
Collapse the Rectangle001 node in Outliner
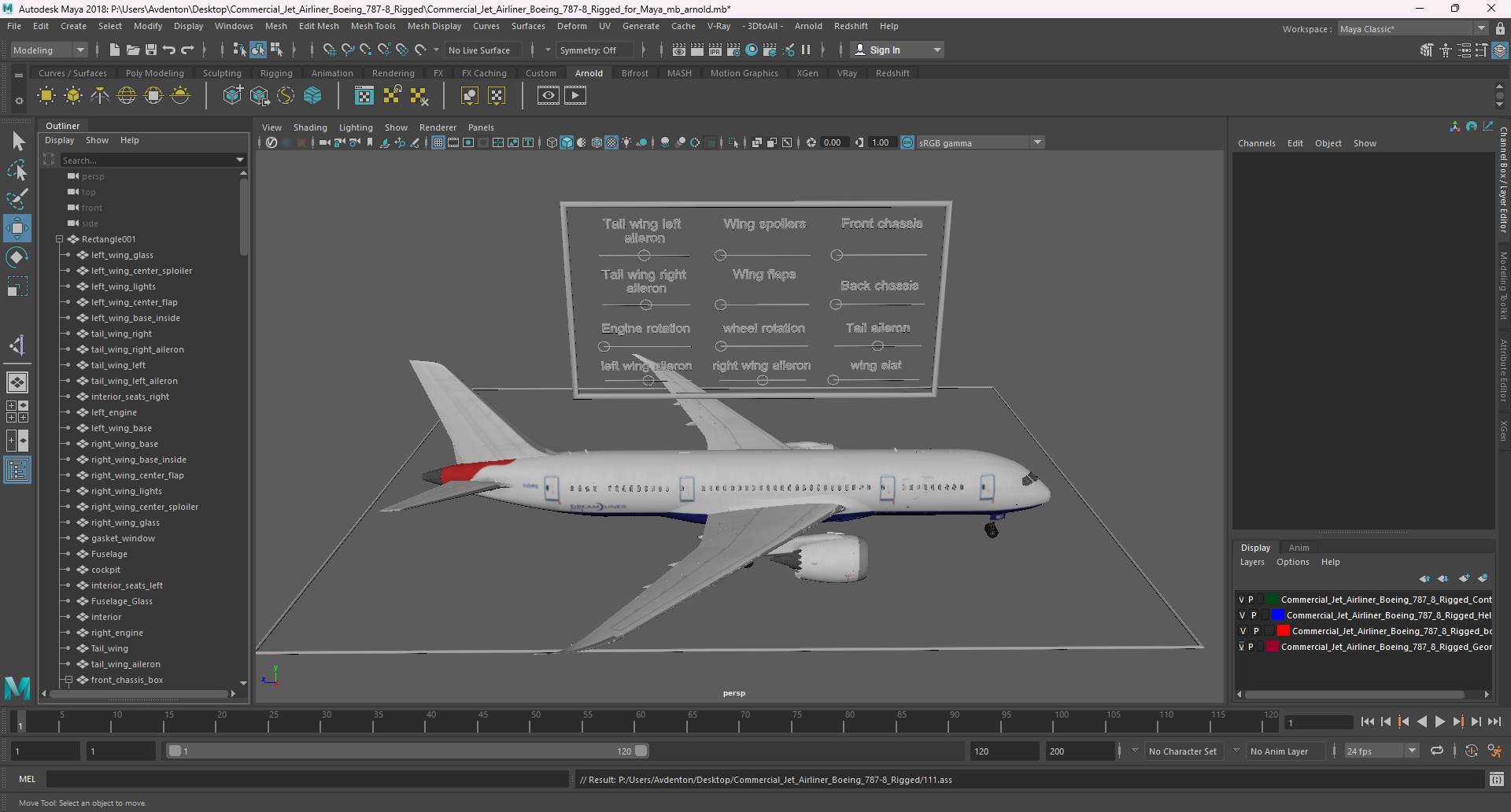coord(59,239)
